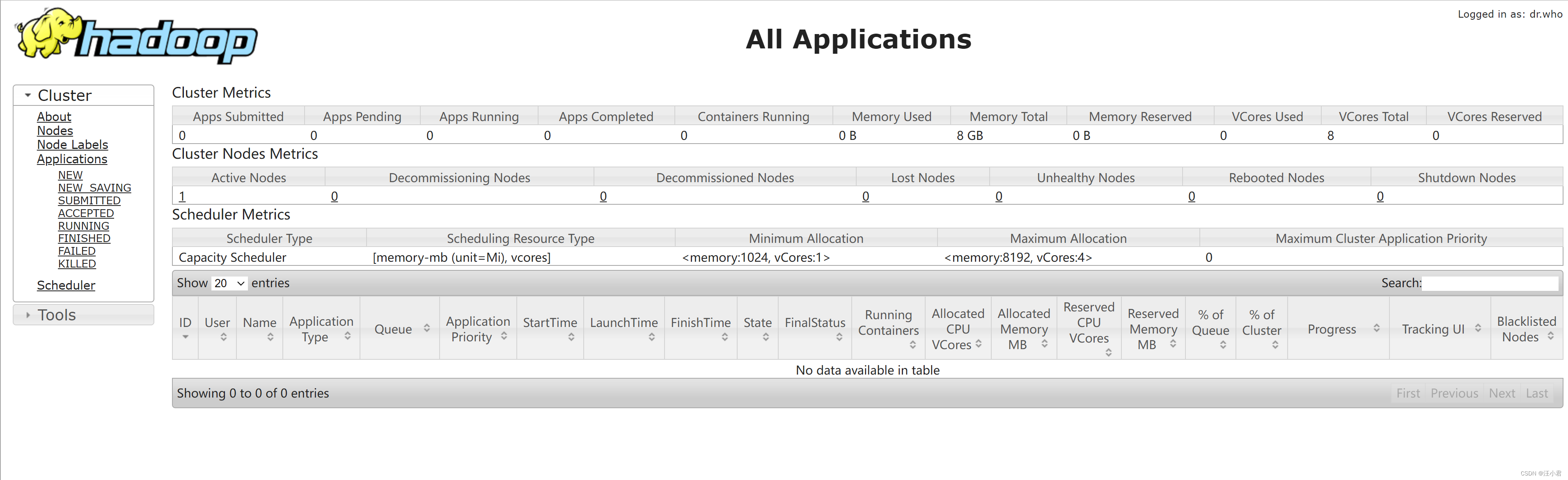Click the Active Nodes count link
Viewport: 1568px width, 480px height.
point(182,197)
